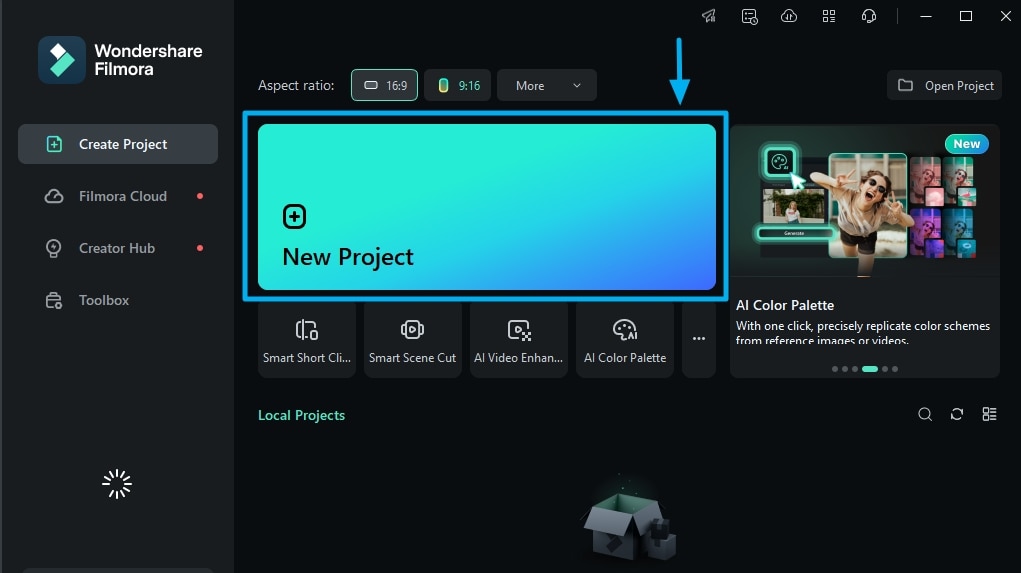Select the 16:9 aspect ratio
This screenshot has height=573, width=1021.
(x=384, y=85)
